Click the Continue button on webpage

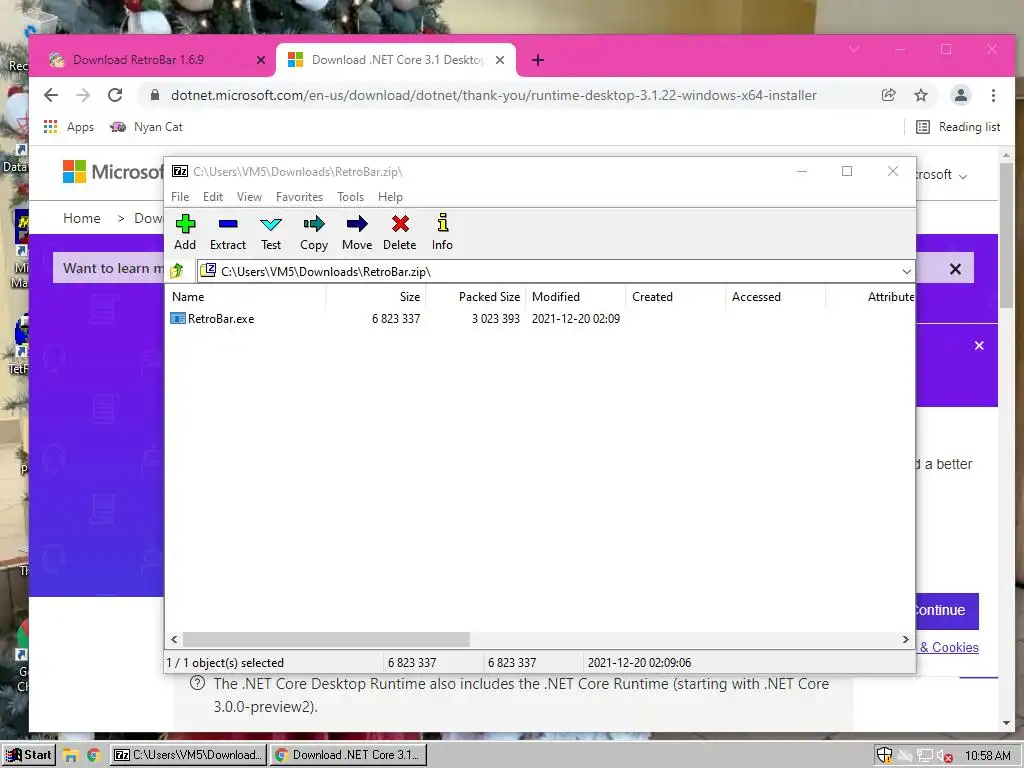point(947,611)
